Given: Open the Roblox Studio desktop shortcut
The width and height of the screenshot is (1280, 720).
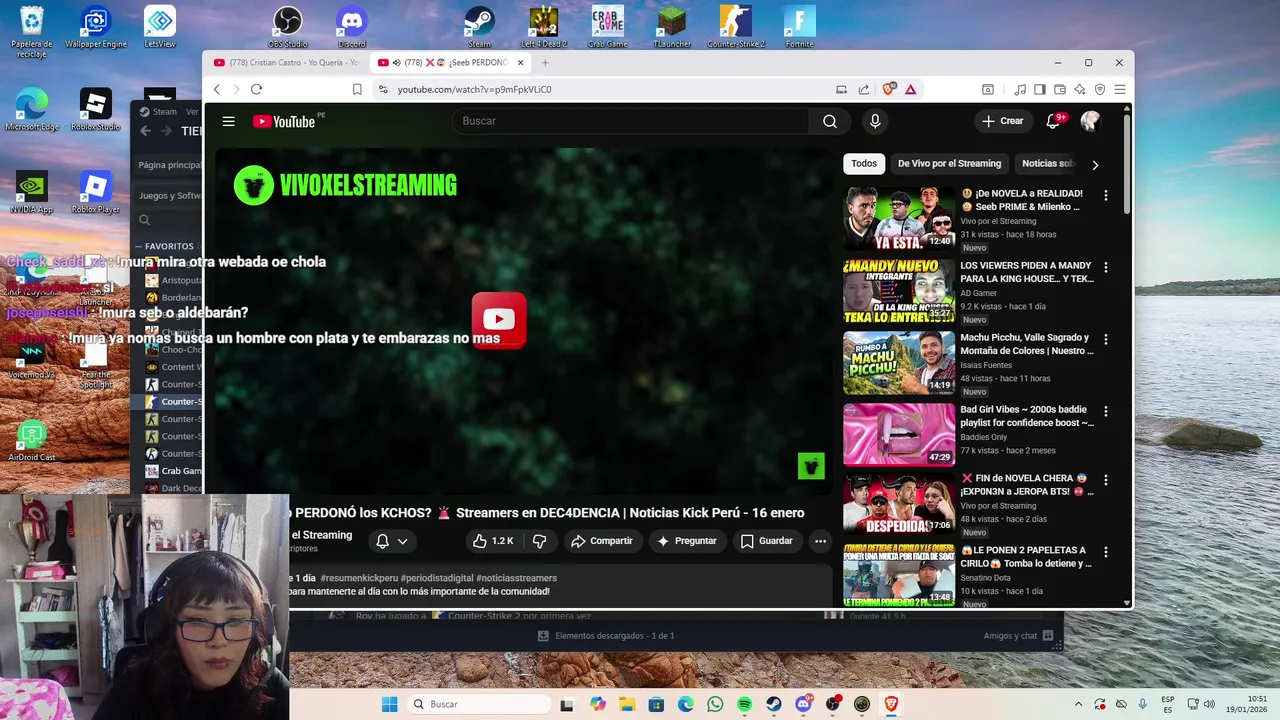Looking at the screenshot, I should [x=95, y=110].
